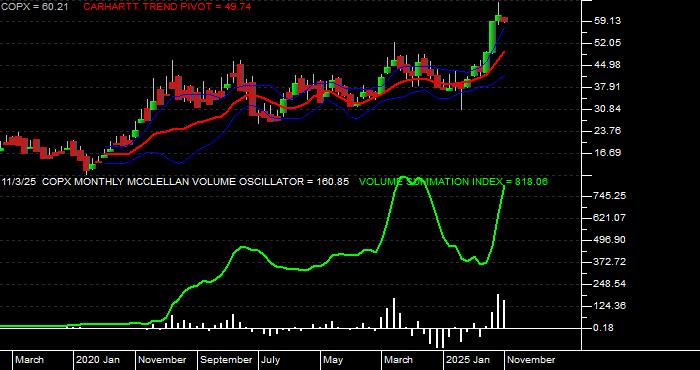The image size is (700, 370).
Task: Click the COPX = 60.21 price label
Action: pos(34,7)
